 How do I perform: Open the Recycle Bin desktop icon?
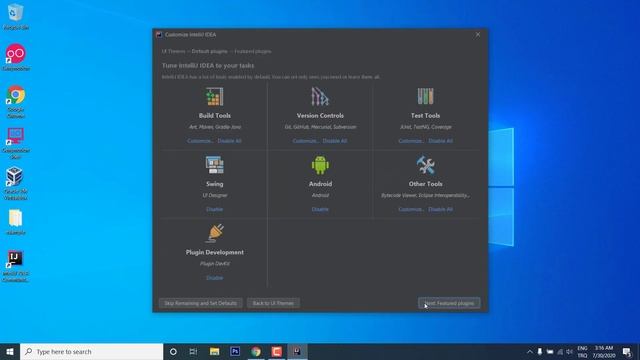coord(16,17)
